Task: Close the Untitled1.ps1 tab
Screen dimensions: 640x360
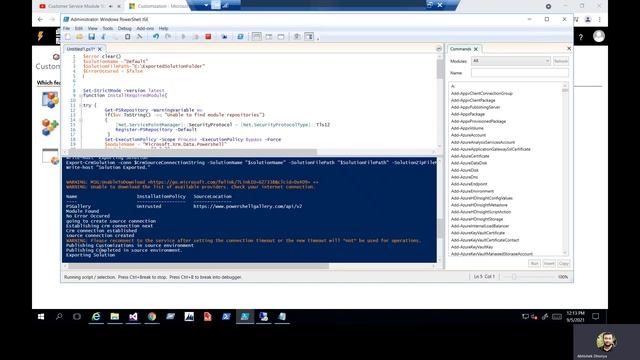Action: click(x=100, y=49)
